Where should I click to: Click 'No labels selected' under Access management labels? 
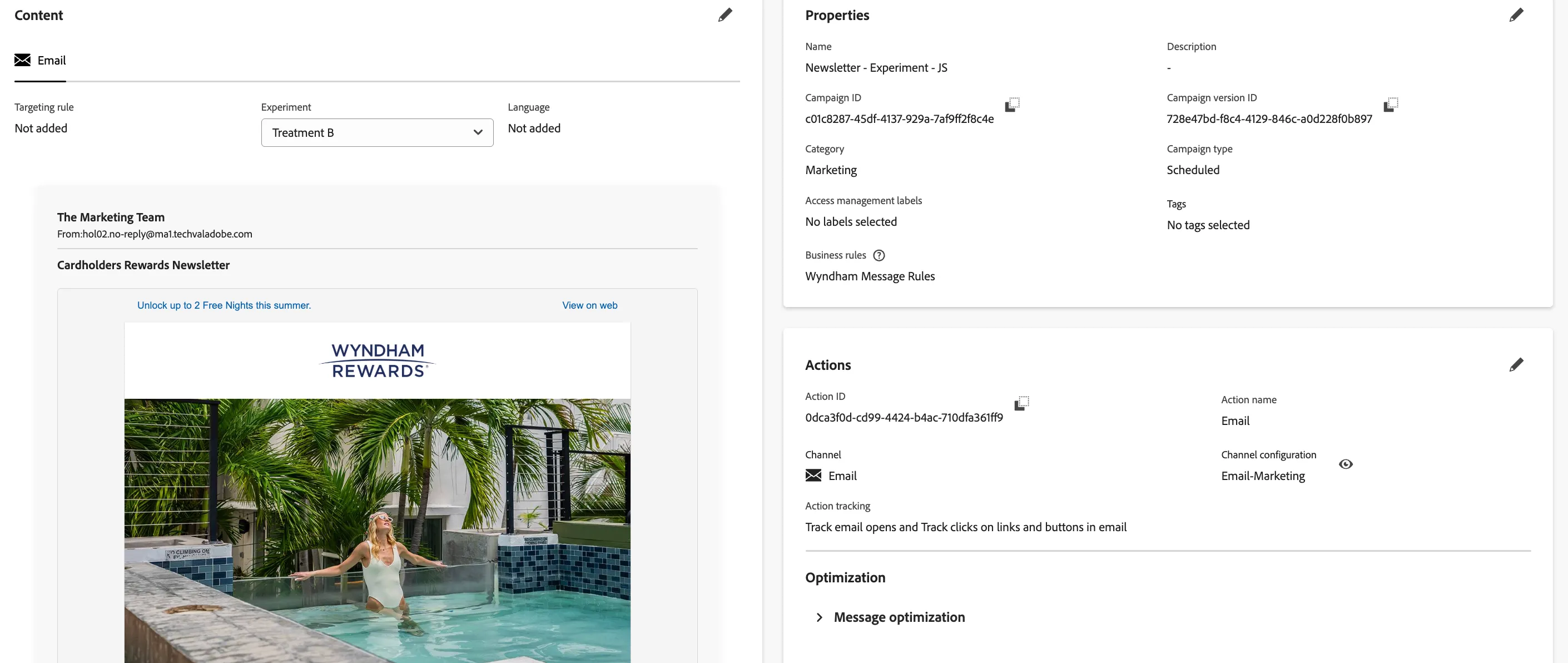(x=851, y=221)
